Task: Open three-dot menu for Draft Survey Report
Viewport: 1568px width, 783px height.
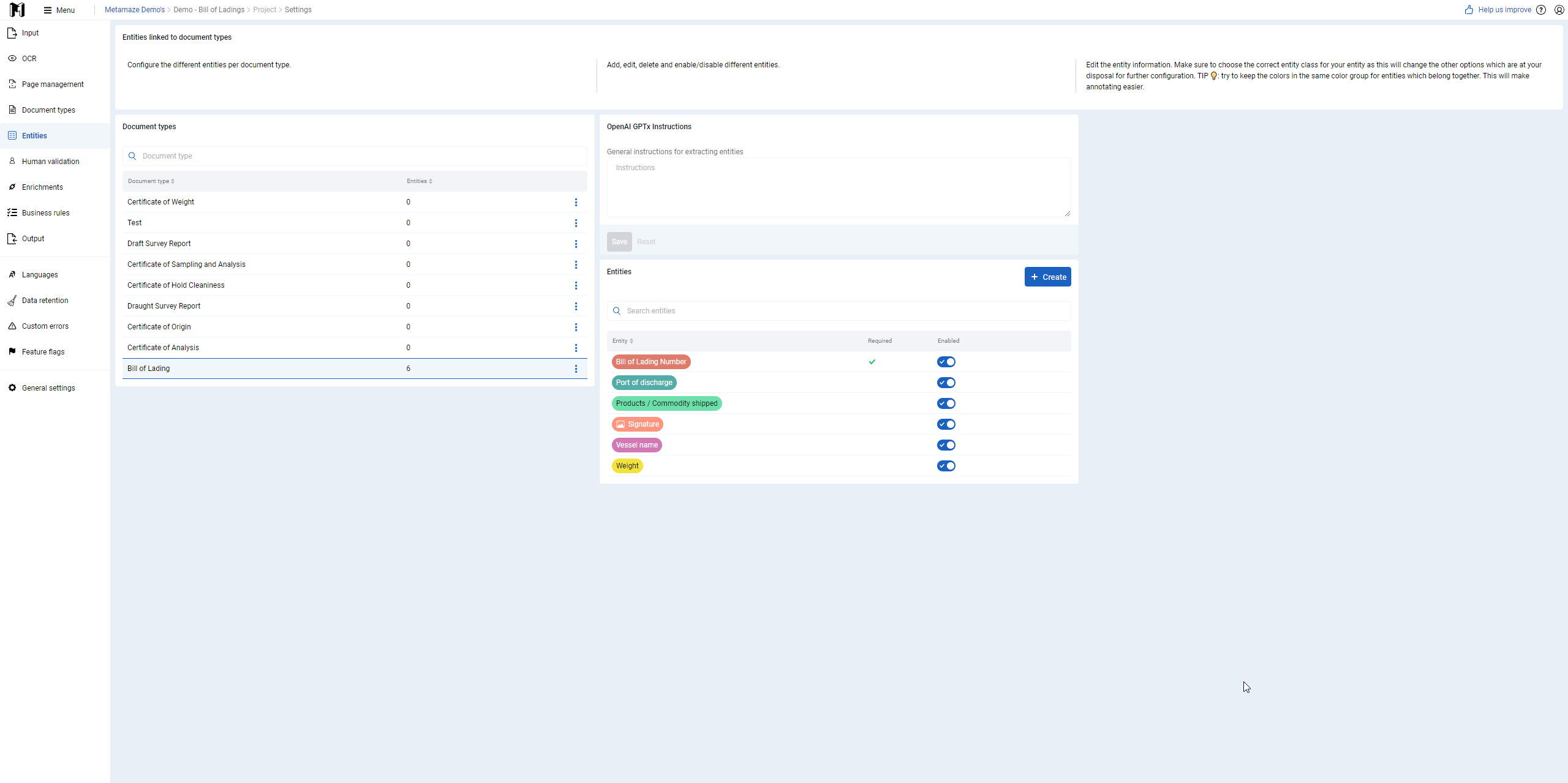Action: [576, 244]
